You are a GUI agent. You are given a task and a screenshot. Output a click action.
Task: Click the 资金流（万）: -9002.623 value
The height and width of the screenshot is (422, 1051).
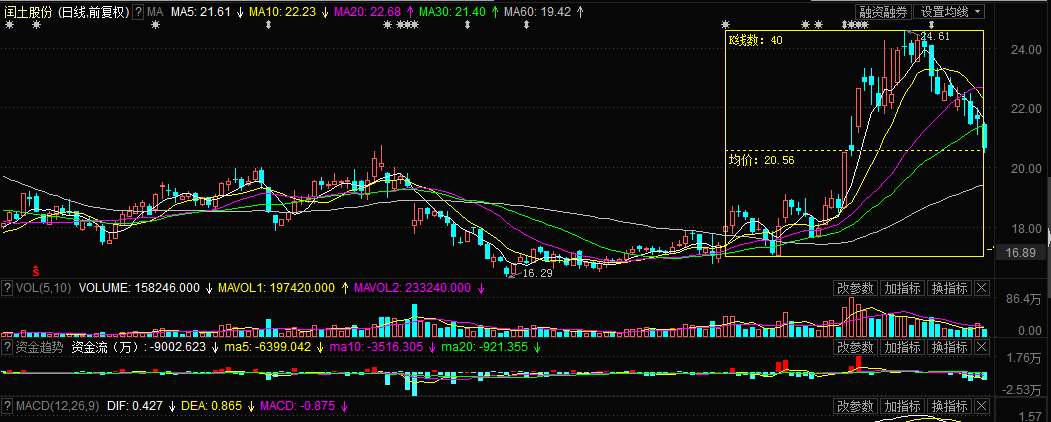[138, 347]
